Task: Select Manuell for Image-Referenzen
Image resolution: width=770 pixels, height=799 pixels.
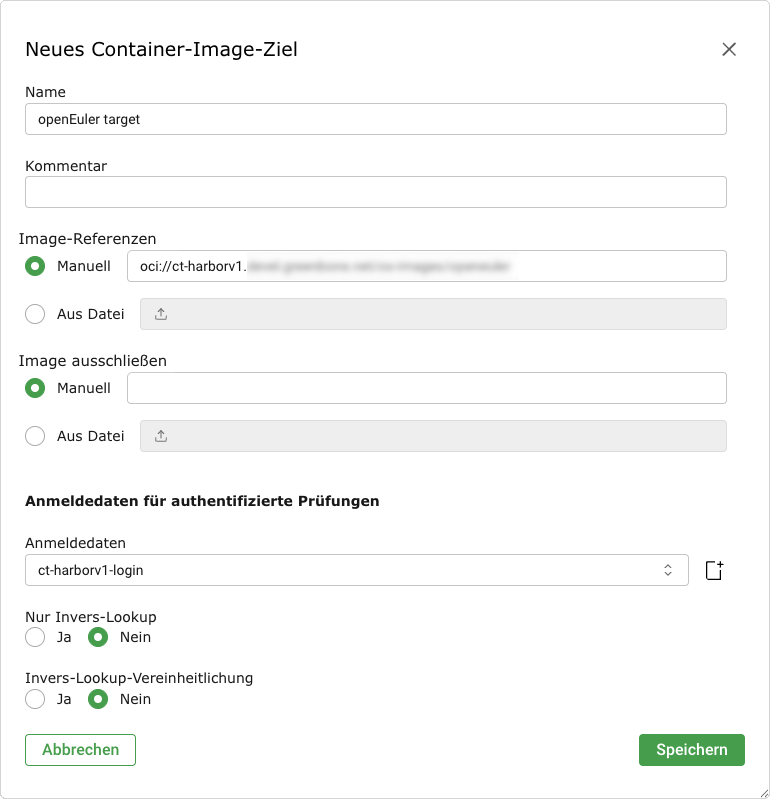Action: tap(36, 266)
